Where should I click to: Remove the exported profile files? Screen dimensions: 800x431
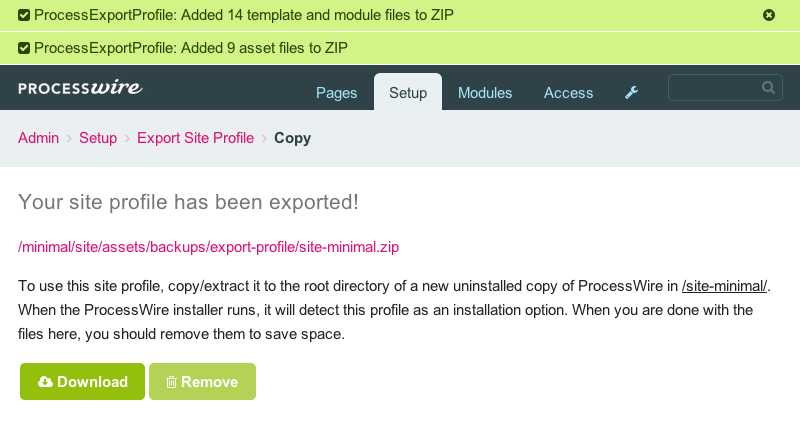[x=202, y=382]
